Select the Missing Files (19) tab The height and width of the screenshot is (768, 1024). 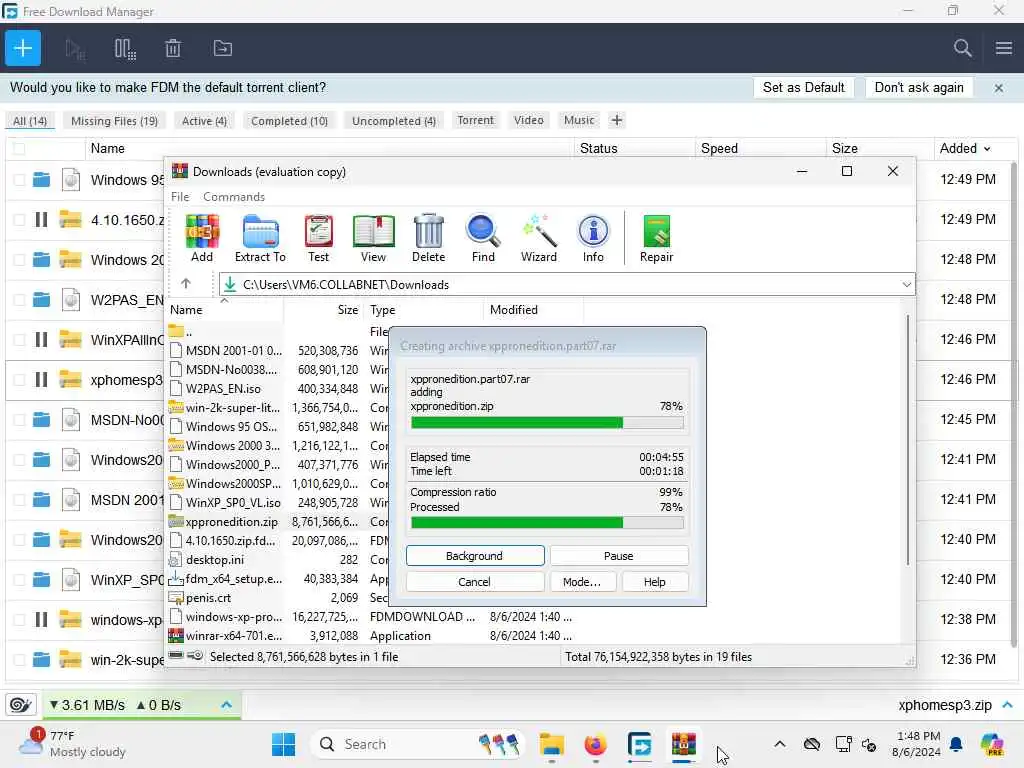click(x=114, y=121)
